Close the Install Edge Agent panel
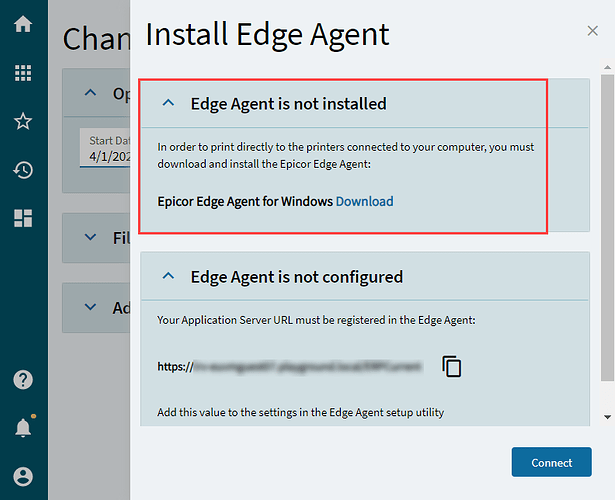Viewport: 615px width, 500px height. [593, 31]
